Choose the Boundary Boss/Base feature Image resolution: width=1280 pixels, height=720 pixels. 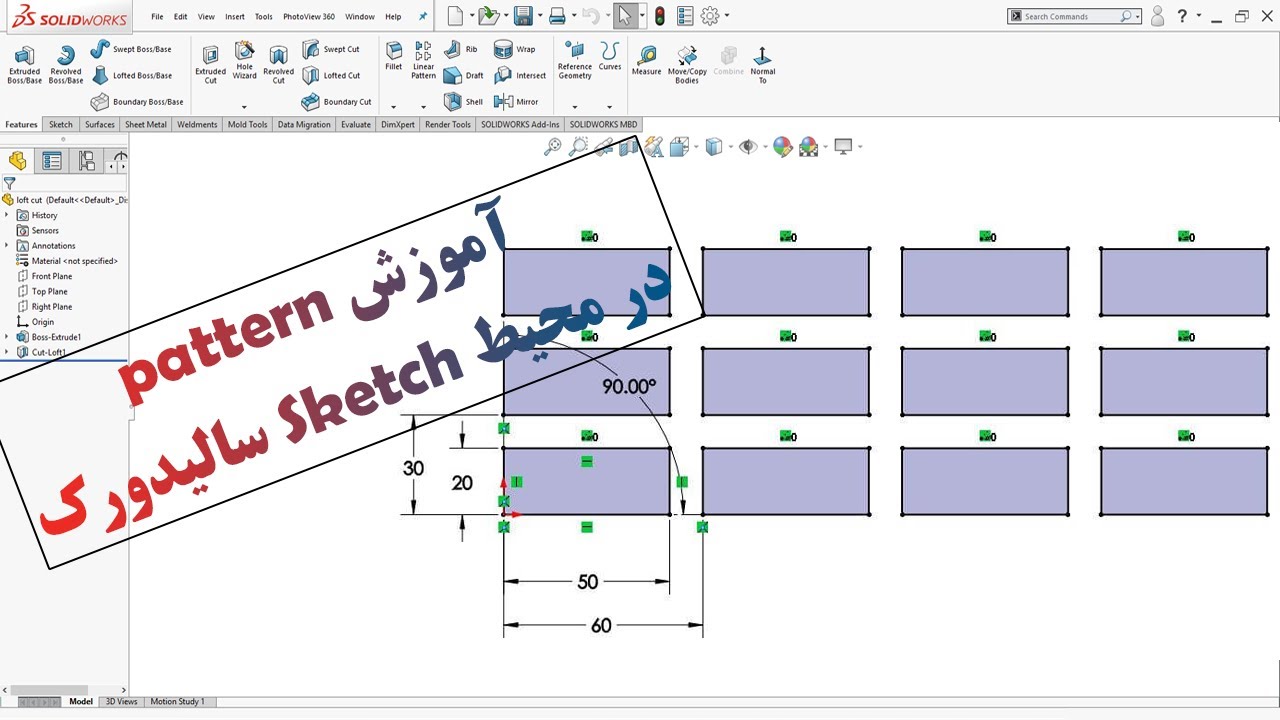137,102
